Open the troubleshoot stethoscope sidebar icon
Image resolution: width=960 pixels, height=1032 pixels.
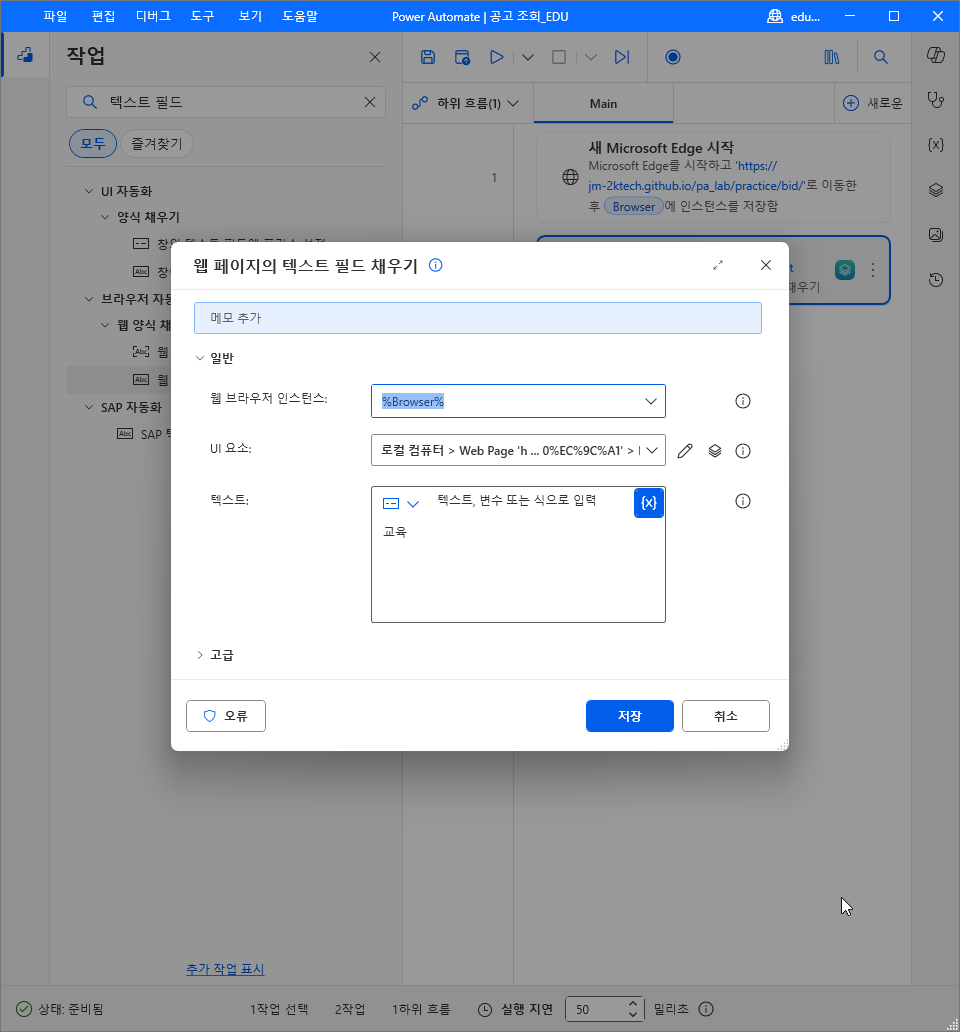point(936,100)
